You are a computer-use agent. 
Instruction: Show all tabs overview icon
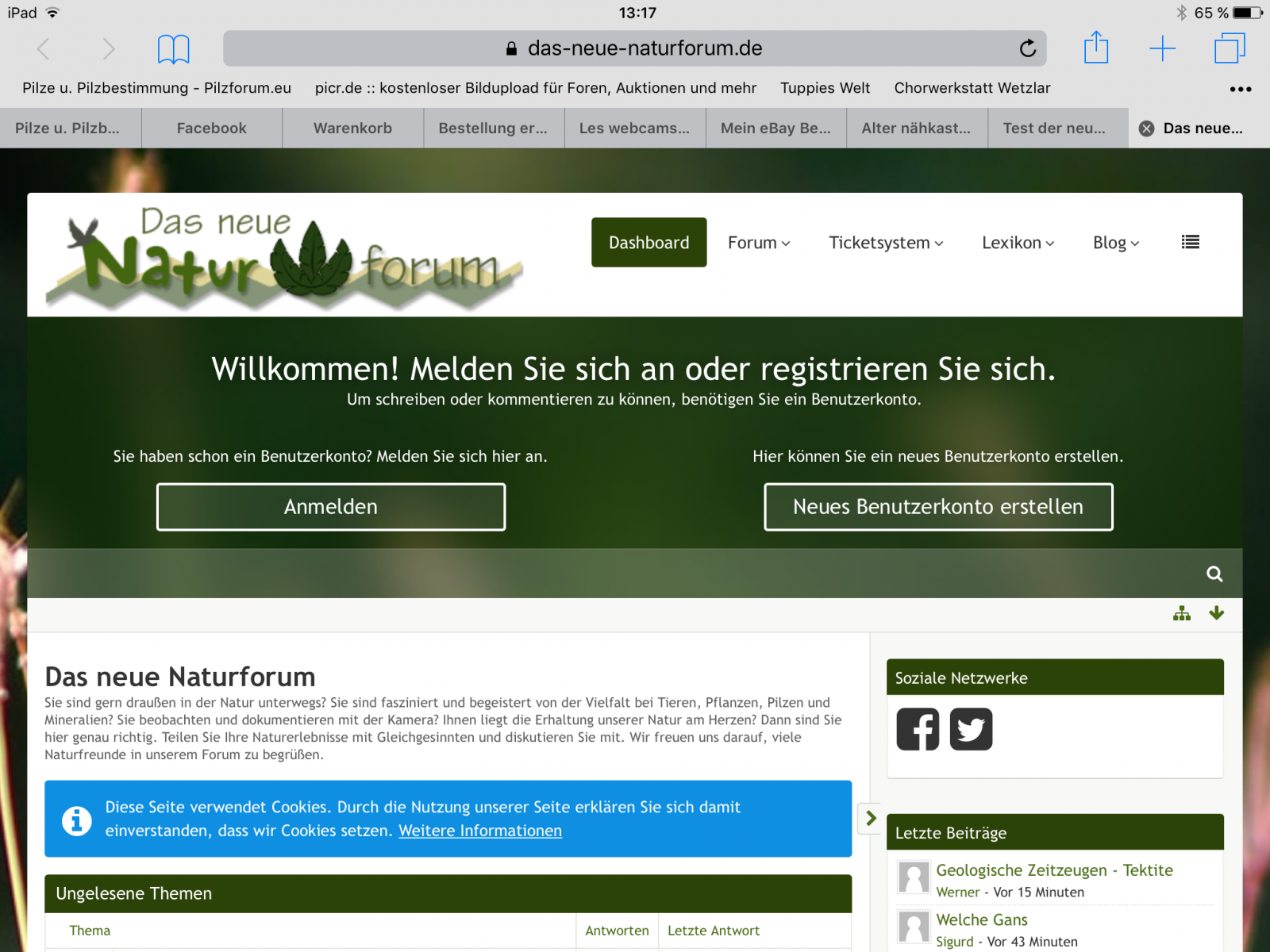coord(1230,48)
